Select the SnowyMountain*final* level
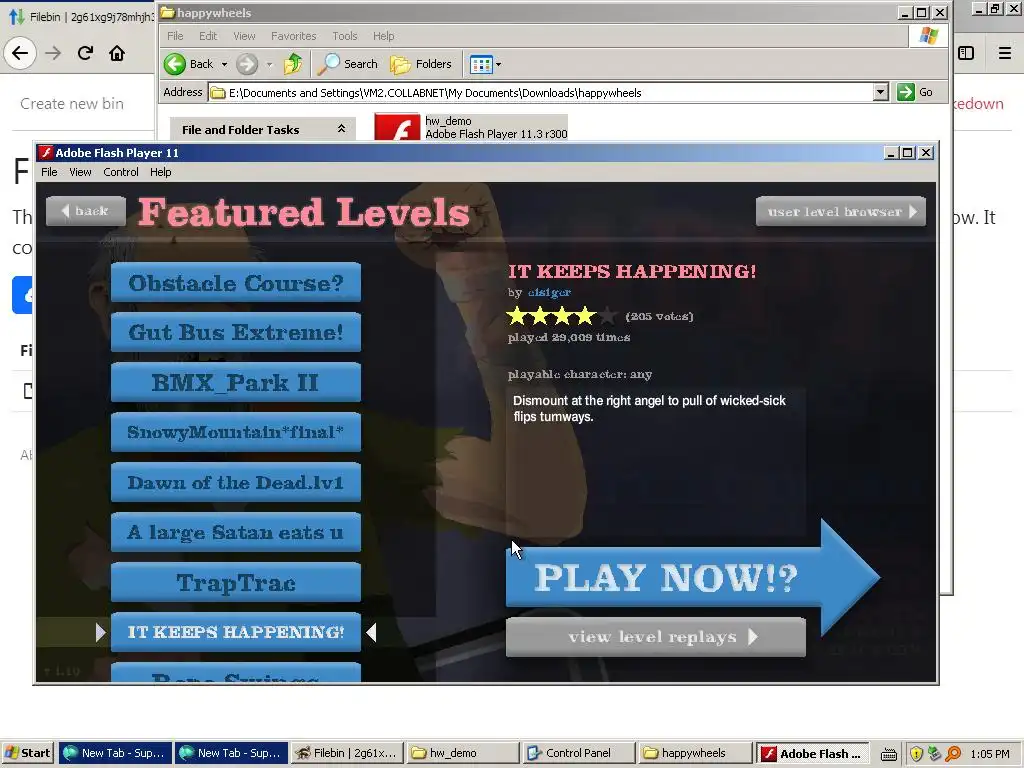Viewport: 1024px width, 768px height. [x=236, y=432]
